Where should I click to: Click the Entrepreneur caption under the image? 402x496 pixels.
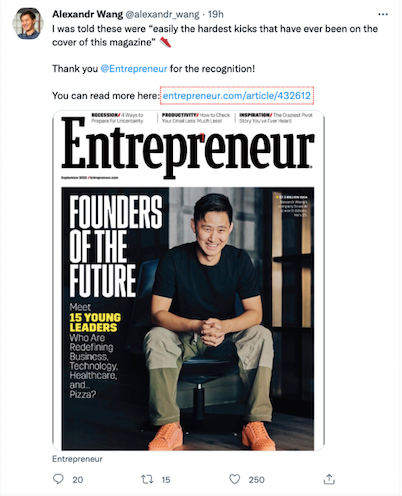click(x=77, y=459)
